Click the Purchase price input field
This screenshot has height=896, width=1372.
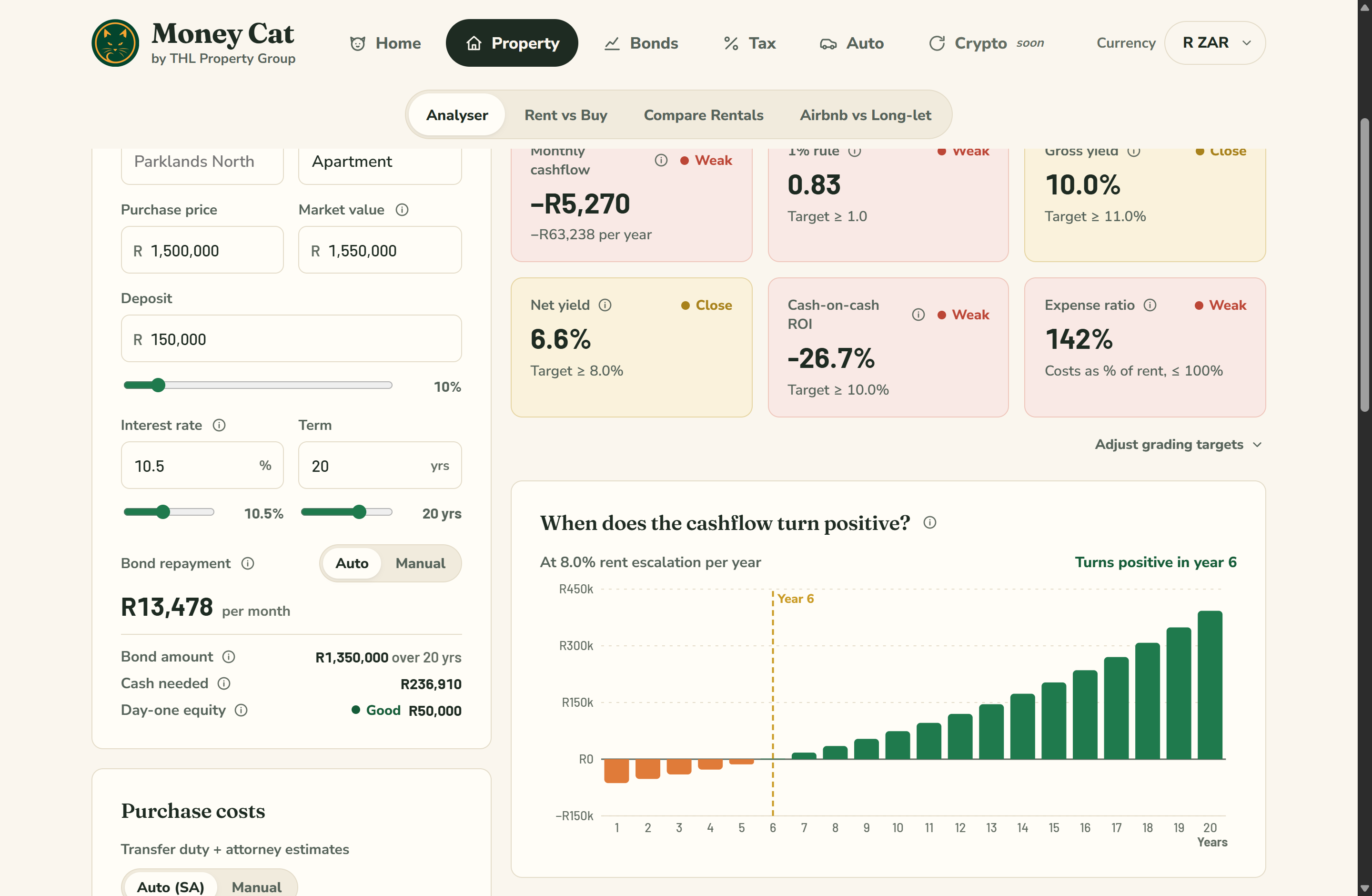[x=202, y=250]
